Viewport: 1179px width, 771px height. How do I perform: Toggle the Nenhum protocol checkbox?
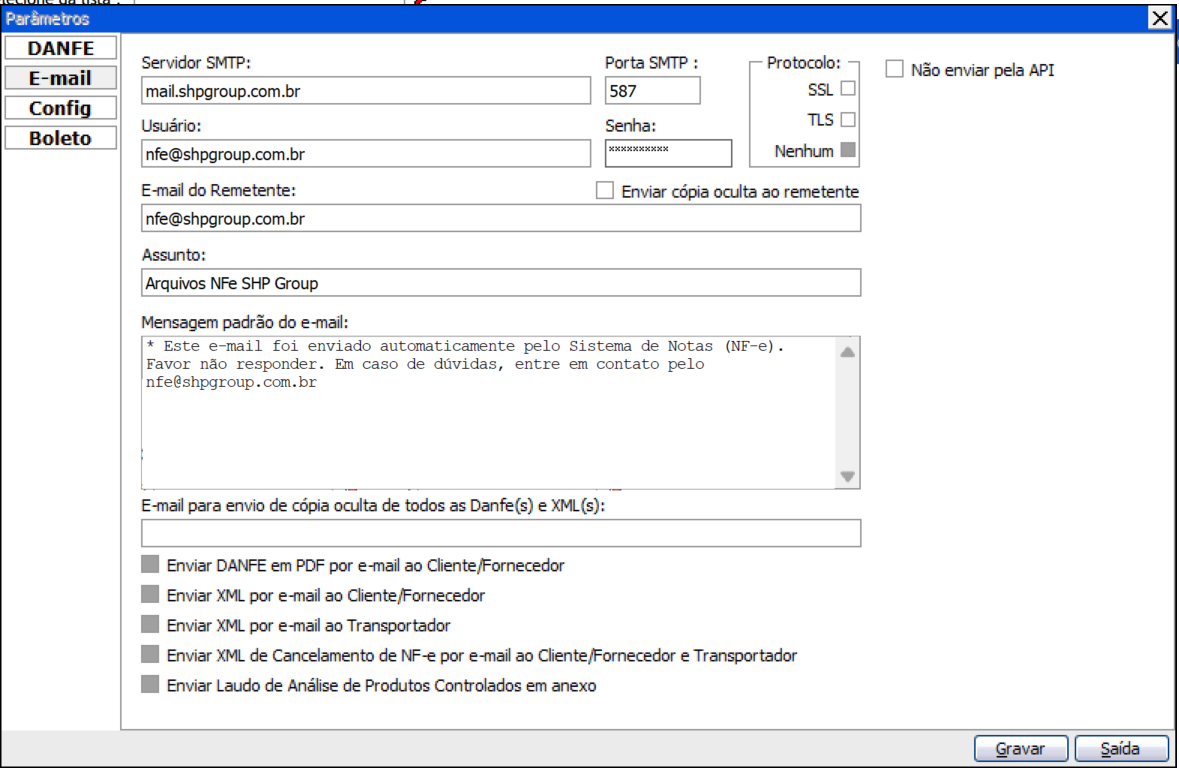click(848, 152)
